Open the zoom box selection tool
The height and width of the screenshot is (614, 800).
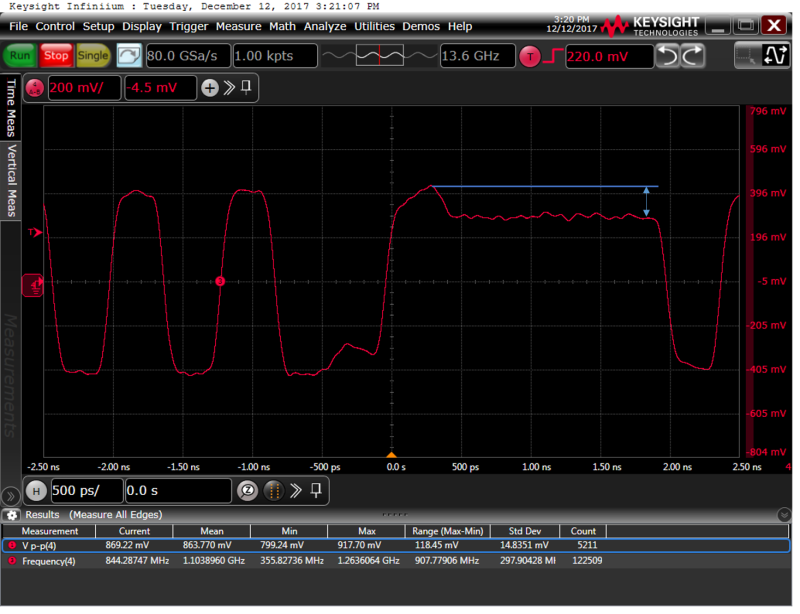point(746,56)
